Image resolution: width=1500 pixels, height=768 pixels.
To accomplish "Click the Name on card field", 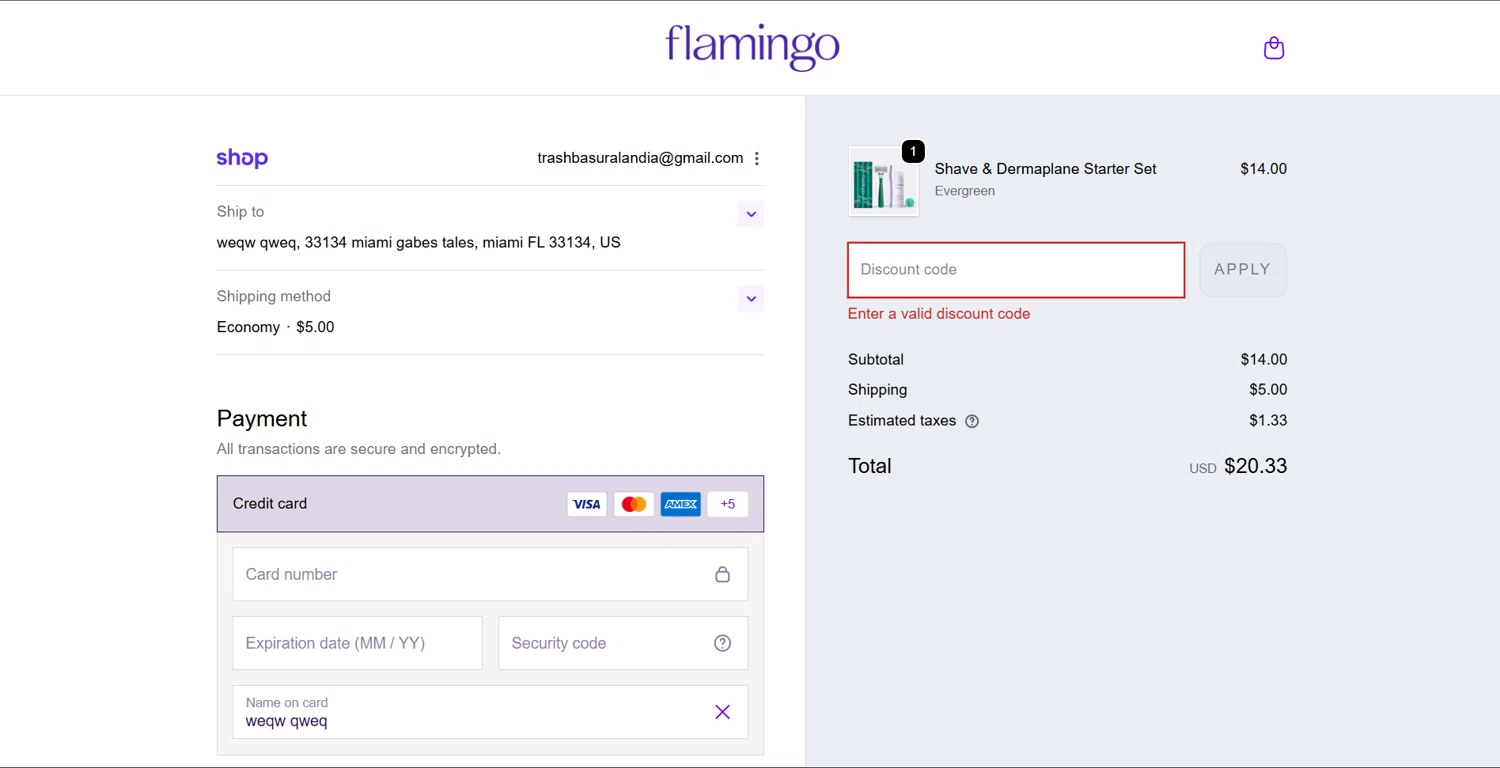I will click(x=490, y=712).
